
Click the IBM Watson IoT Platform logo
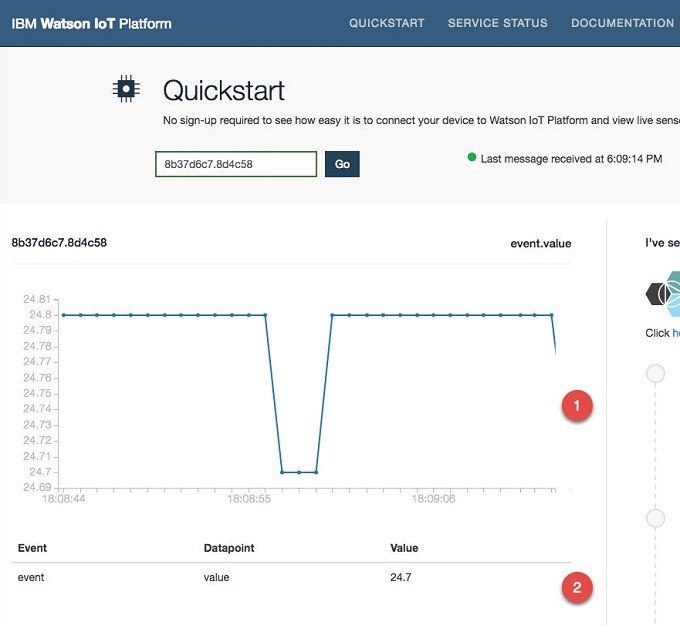click(92, 23)
